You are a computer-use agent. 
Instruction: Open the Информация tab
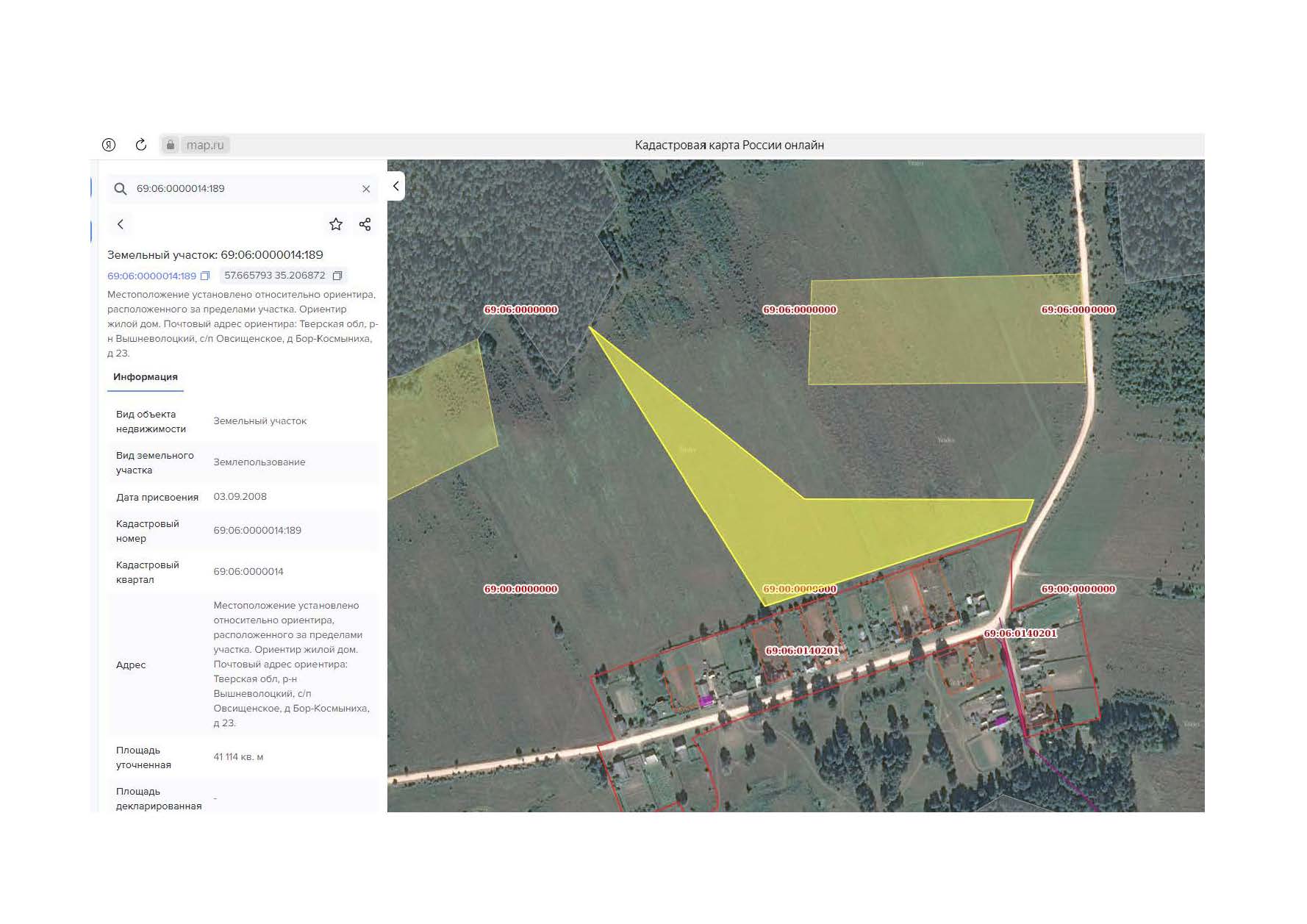146,377
